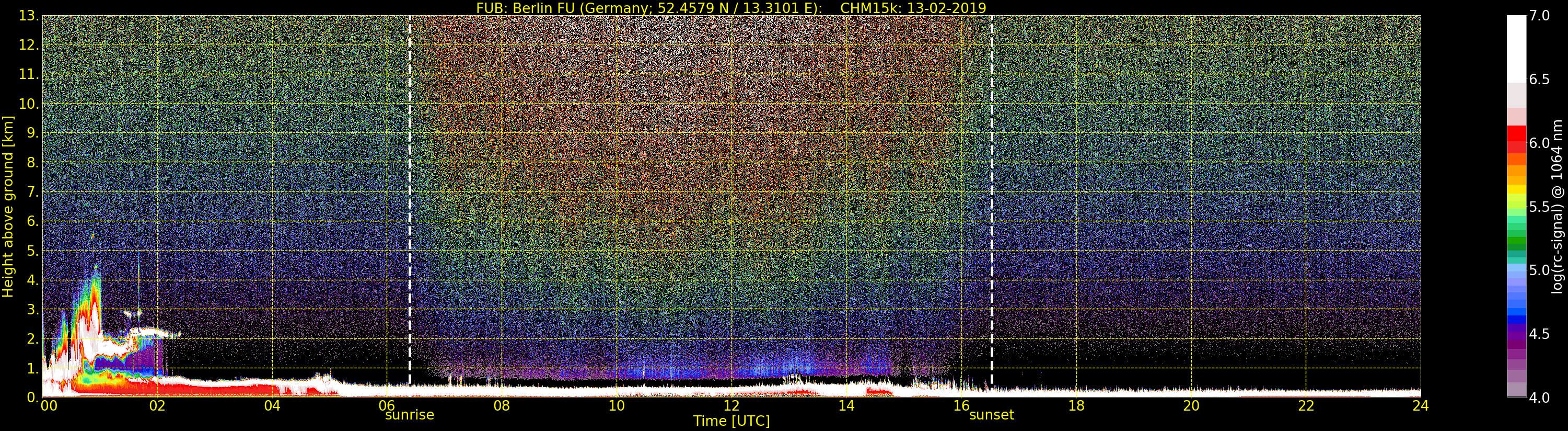Click the 'sunrise' label below the axis
The width and height of the screenshot is (1568, 431).
pos(410,415)
